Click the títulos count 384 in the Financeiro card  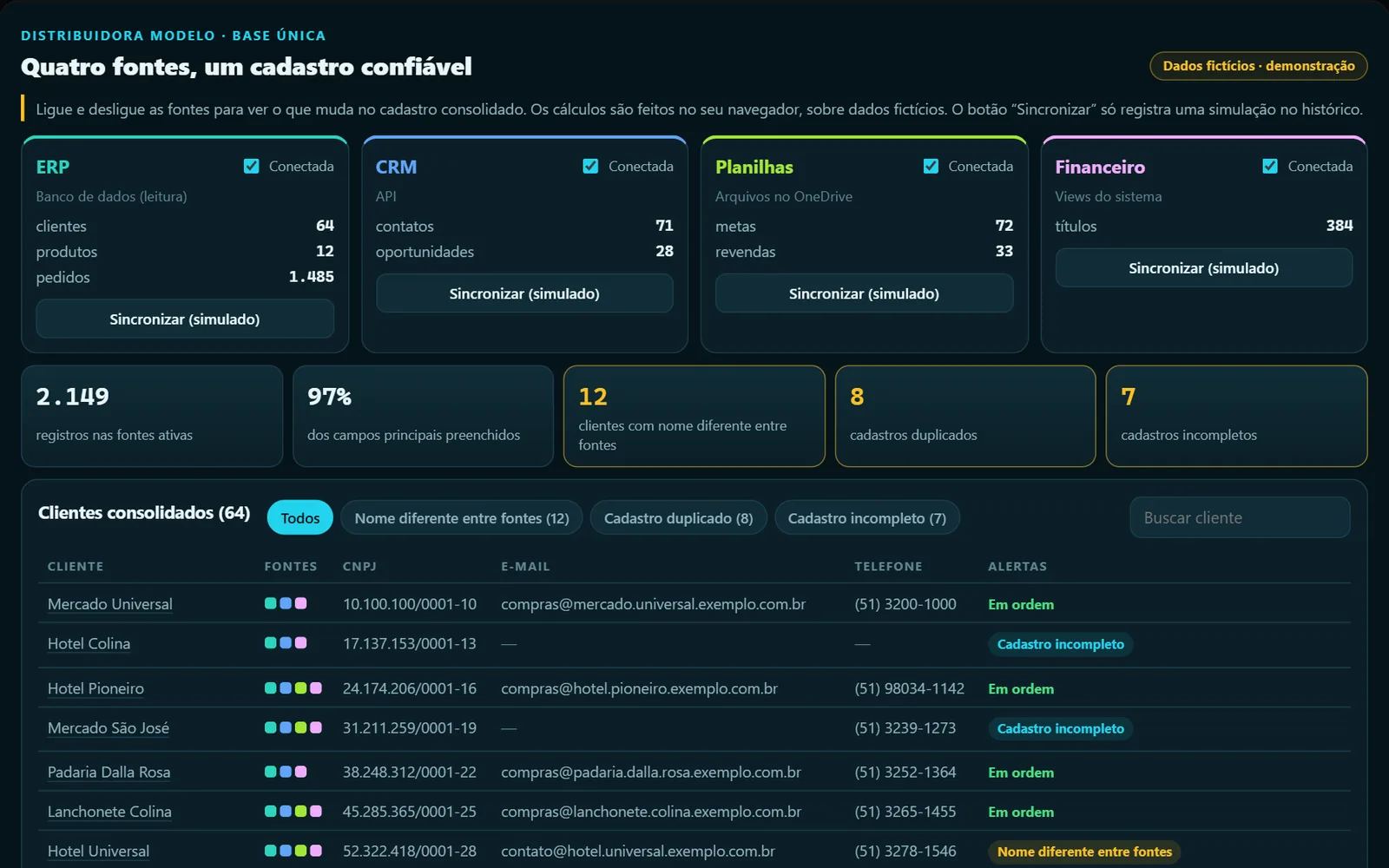(x=1340, y=226)
